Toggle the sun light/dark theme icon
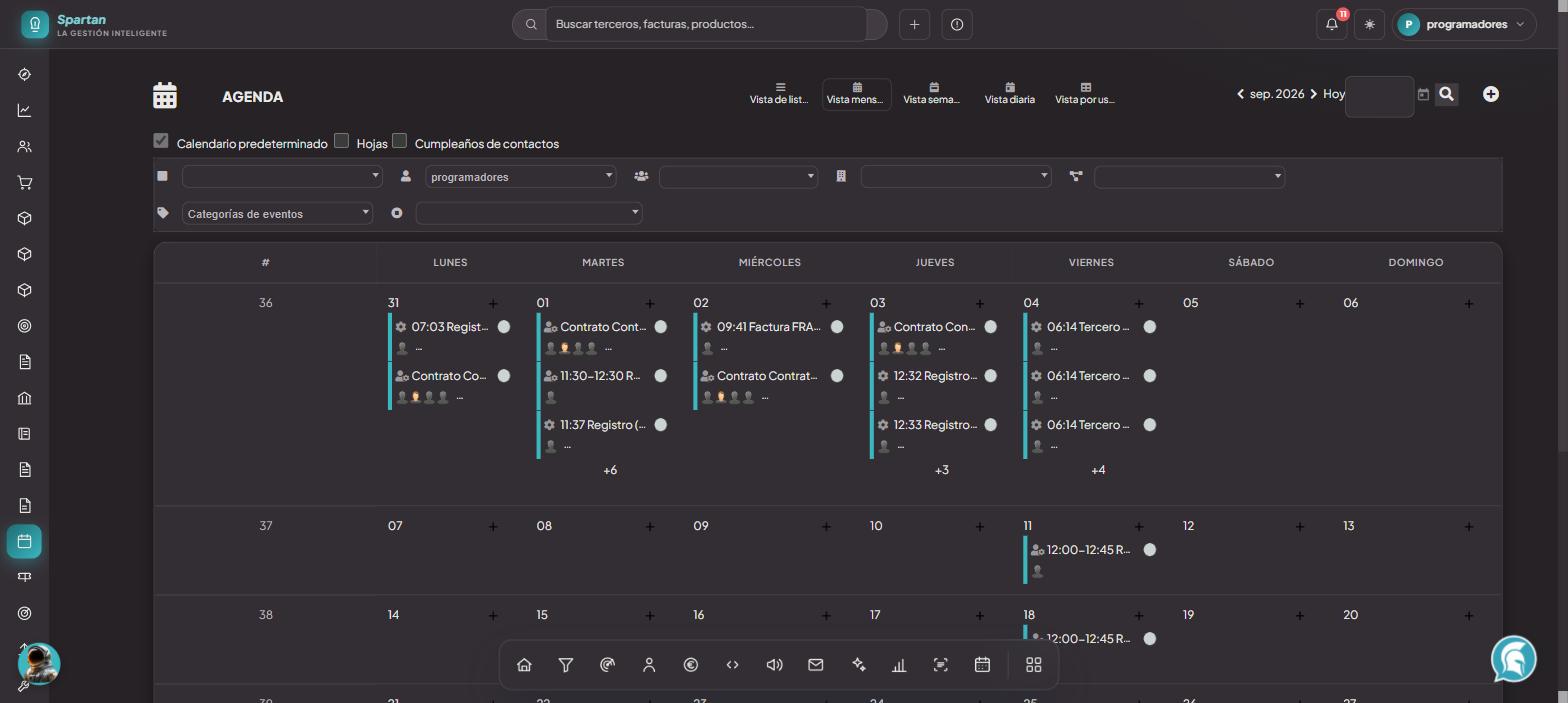This screenshot has width=1568, height=703. click(x=1370, y=24)
